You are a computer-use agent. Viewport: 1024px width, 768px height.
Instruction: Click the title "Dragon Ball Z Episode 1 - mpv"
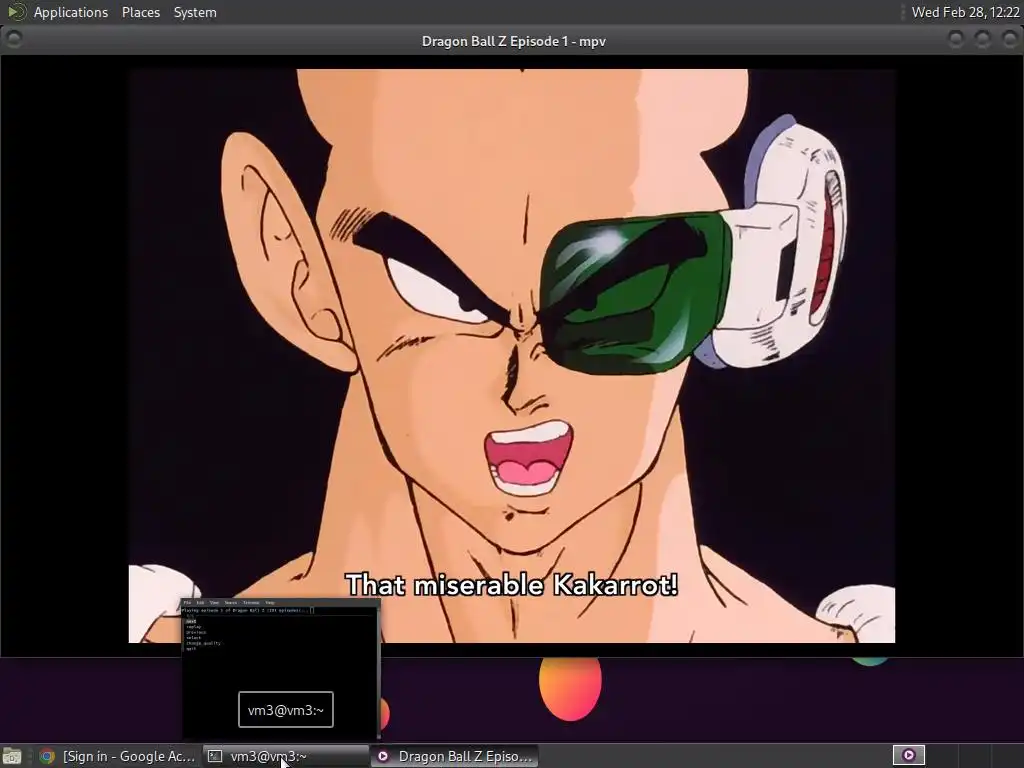[513, 41]
